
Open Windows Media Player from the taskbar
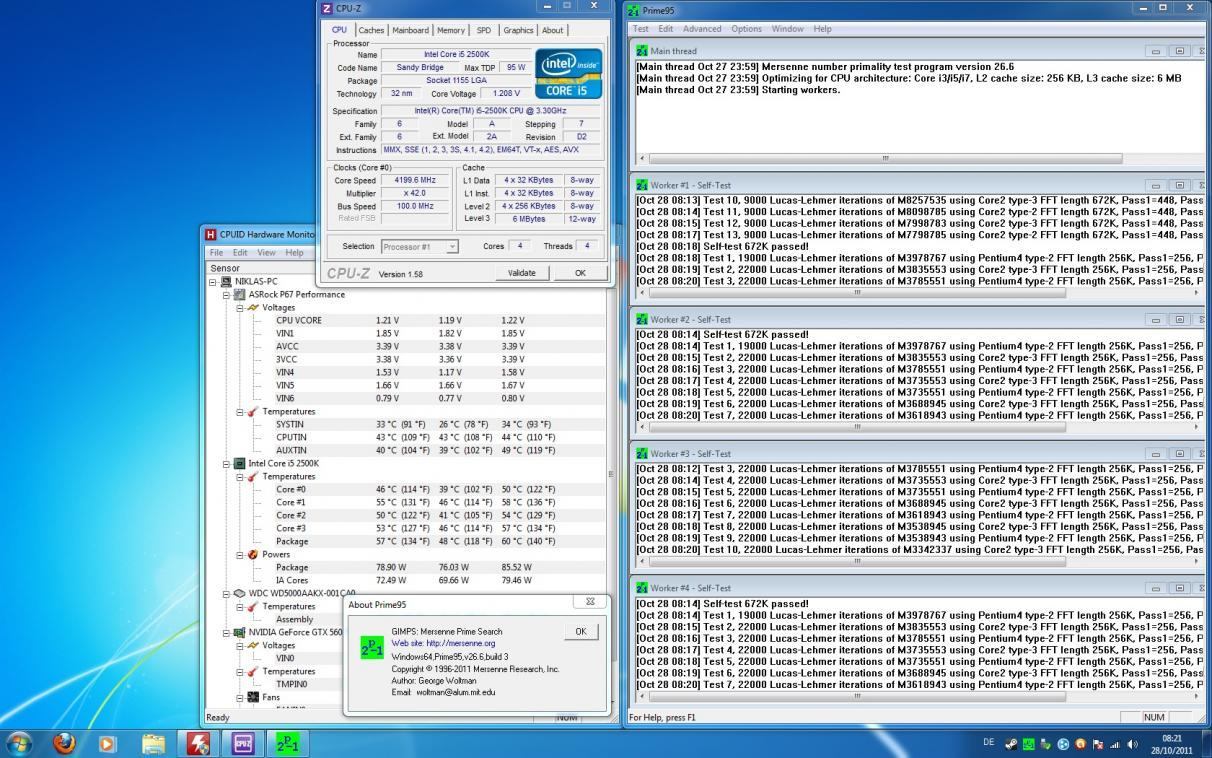pos(108,743)
